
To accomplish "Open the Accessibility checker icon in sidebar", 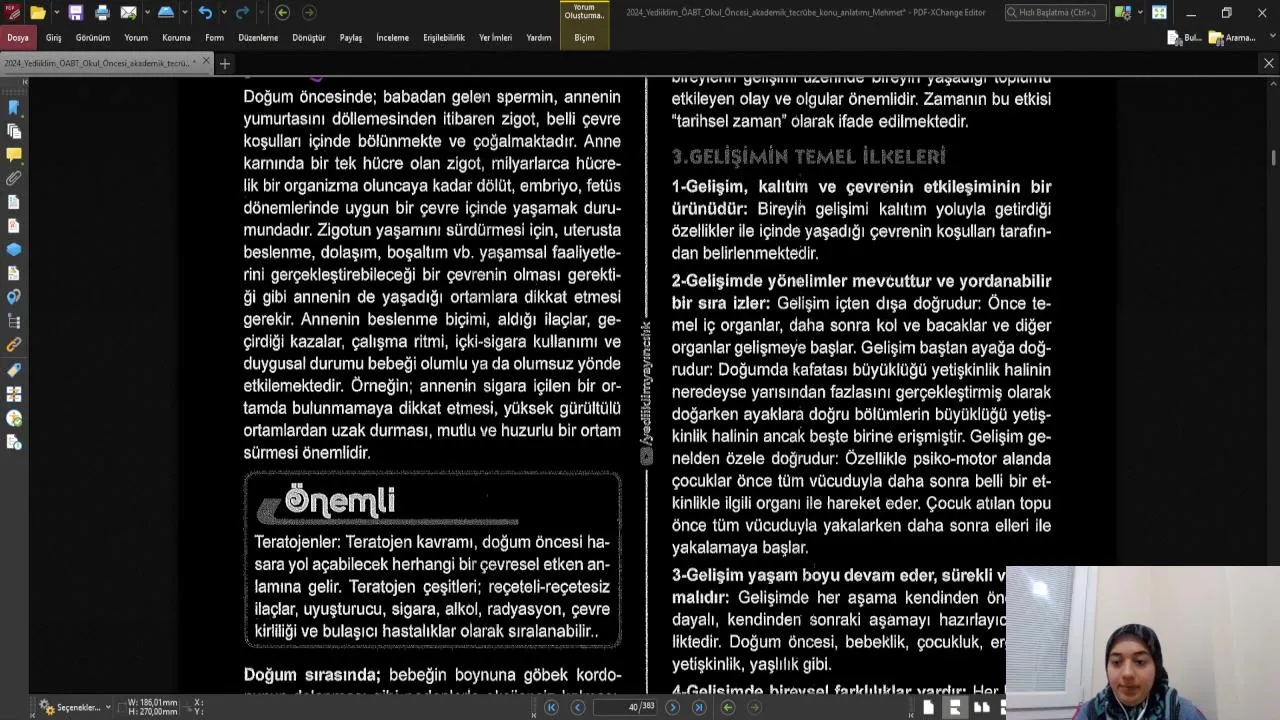I will coord(14,418).
